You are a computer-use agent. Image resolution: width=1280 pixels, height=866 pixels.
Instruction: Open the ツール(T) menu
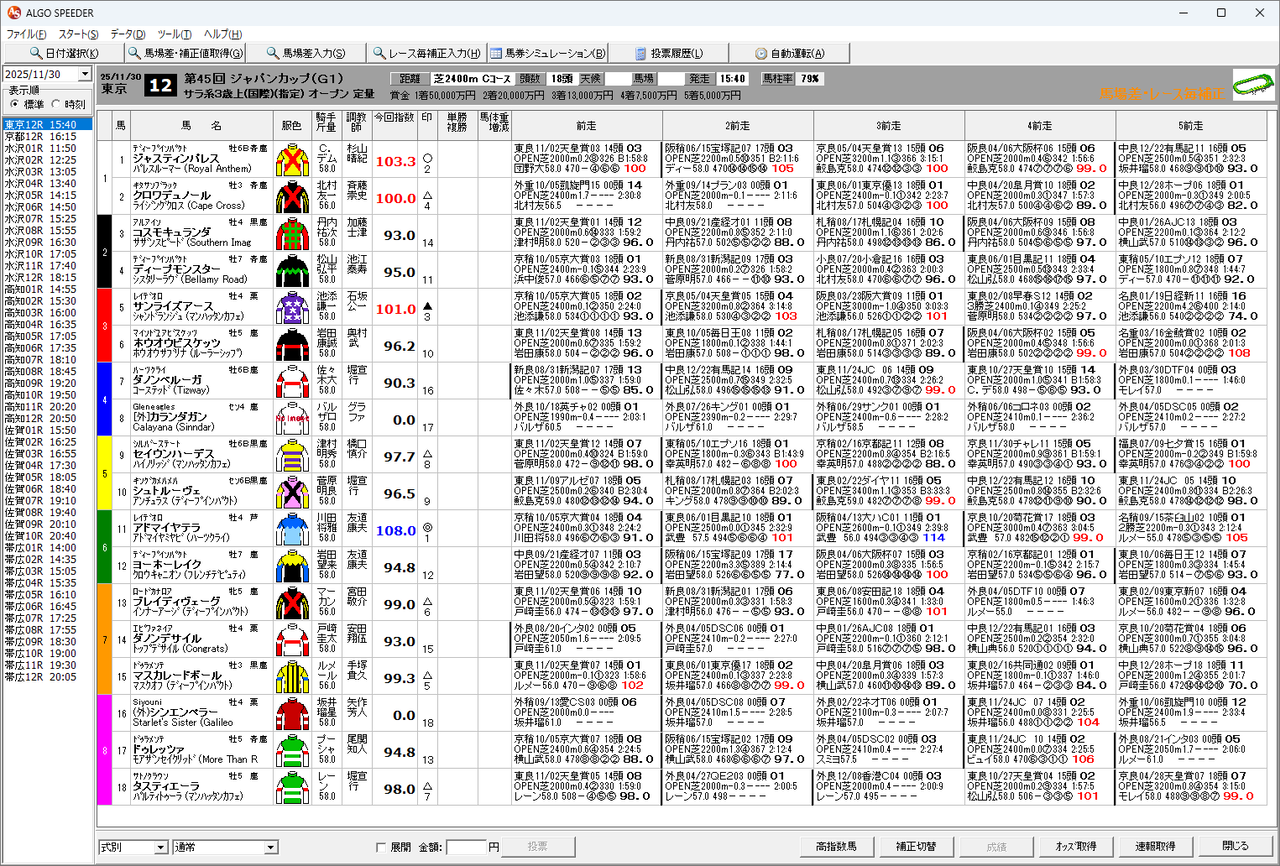175,33
